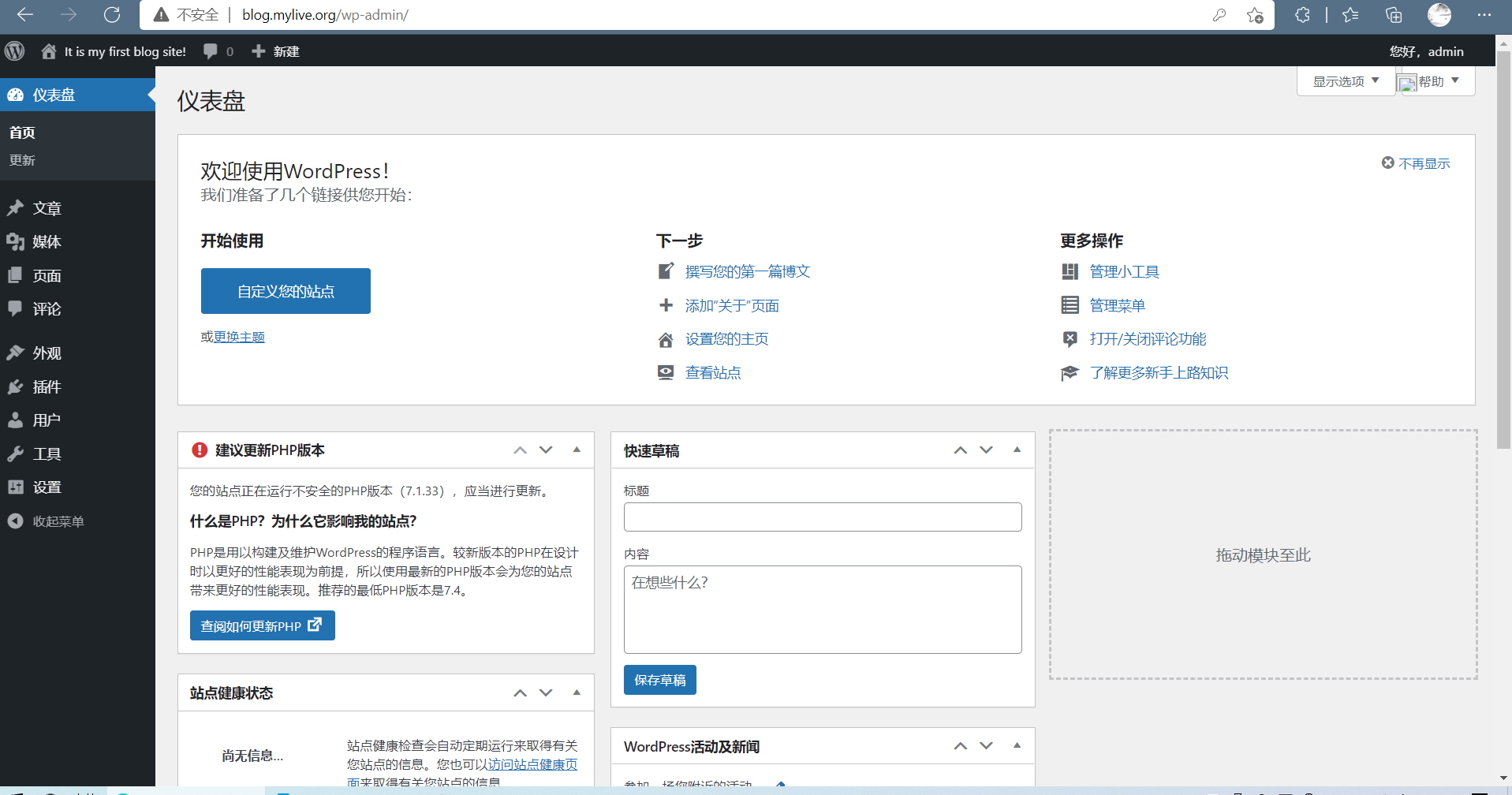Move 快速草稿 panel down
The height and width of the screenshot is (795, 1512).
pyautogui.click(x=986, y=450)
